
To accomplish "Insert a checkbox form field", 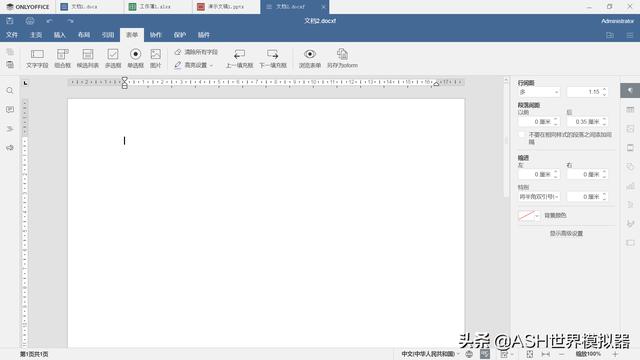I will pyautogui.click(x=113, y=58).
